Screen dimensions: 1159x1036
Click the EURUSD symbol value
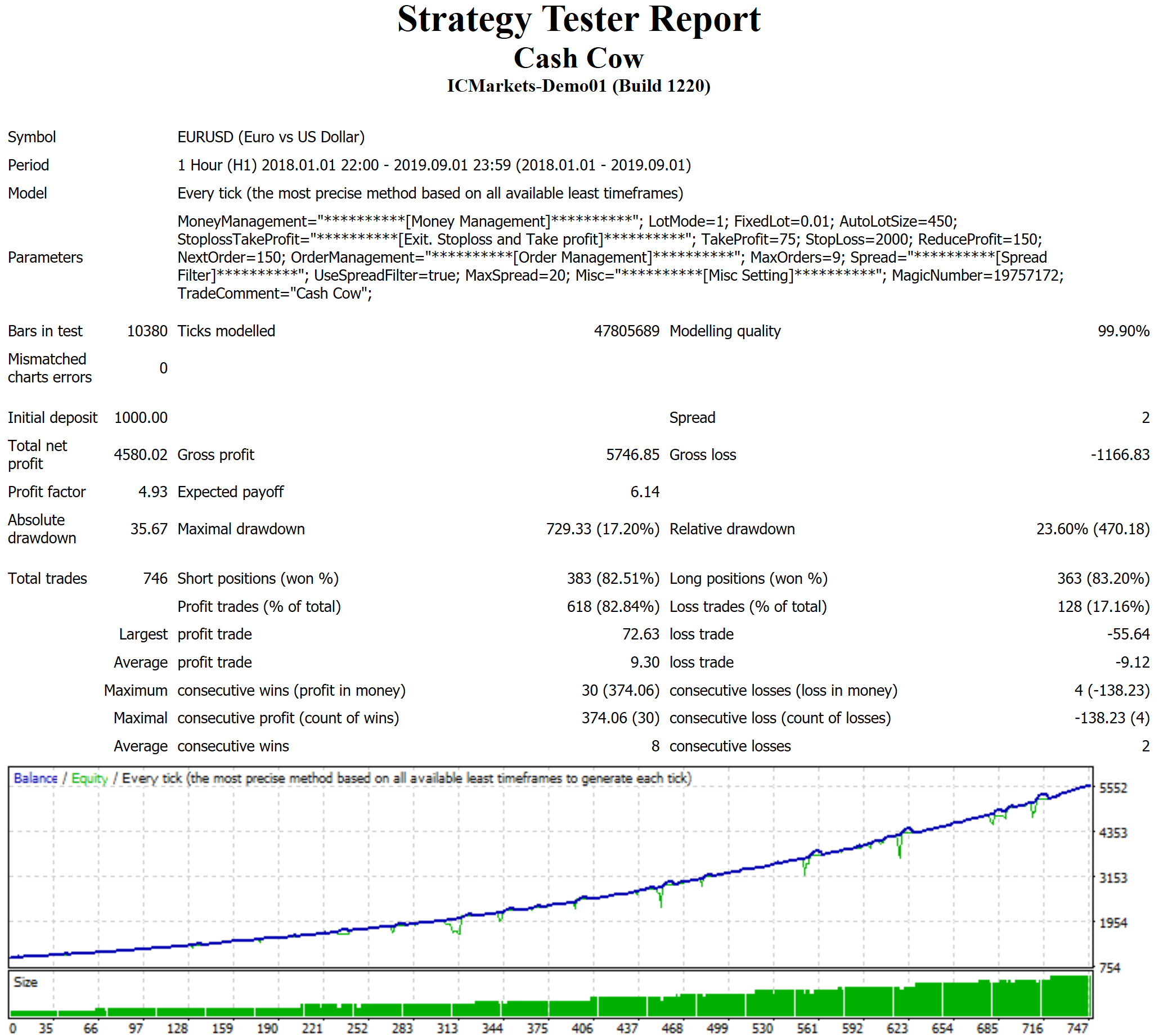(x=271, y=137)
